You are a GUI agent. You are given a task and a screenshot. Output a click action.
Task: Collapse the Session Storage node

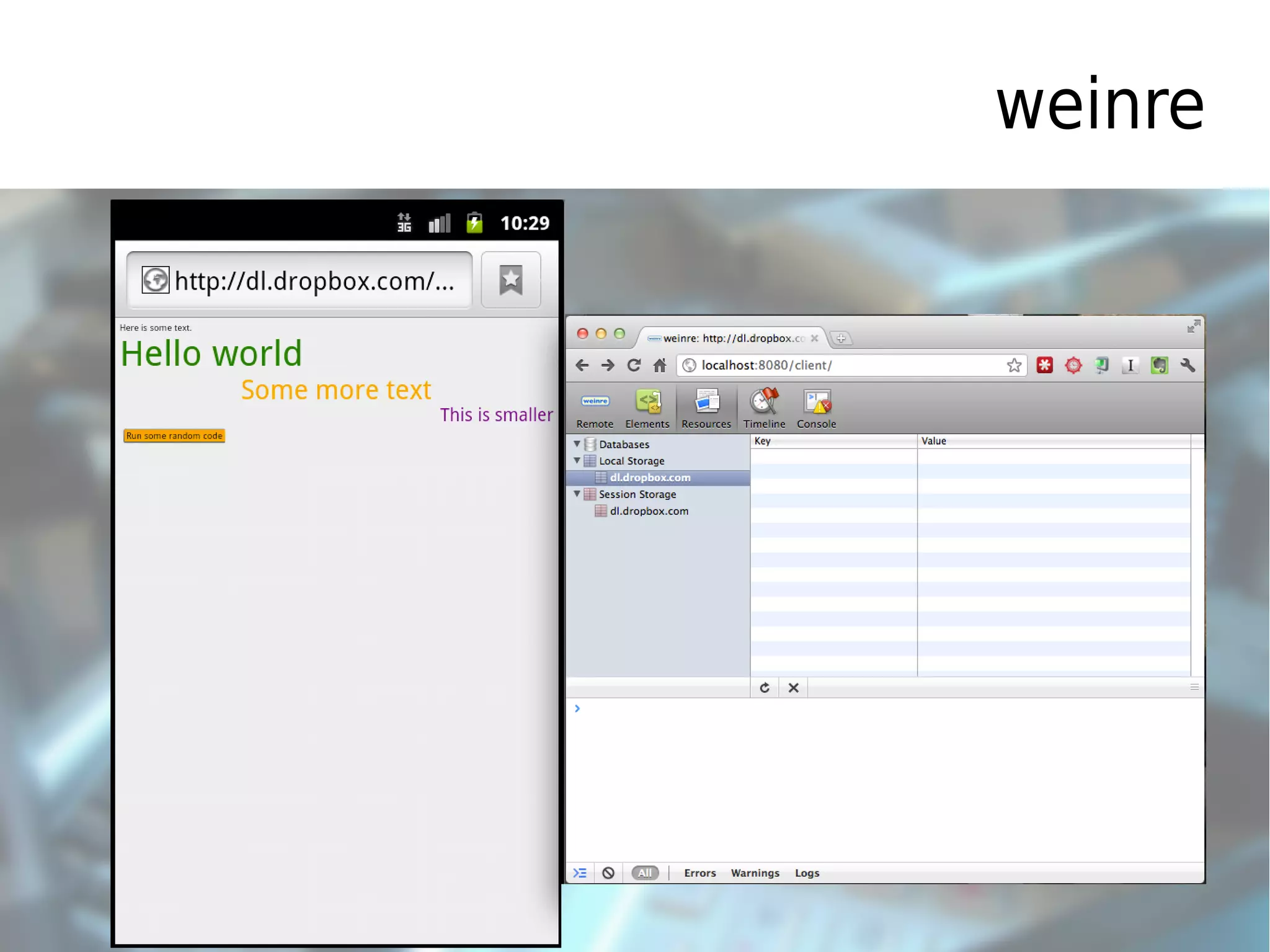click(x=577, y=494)
